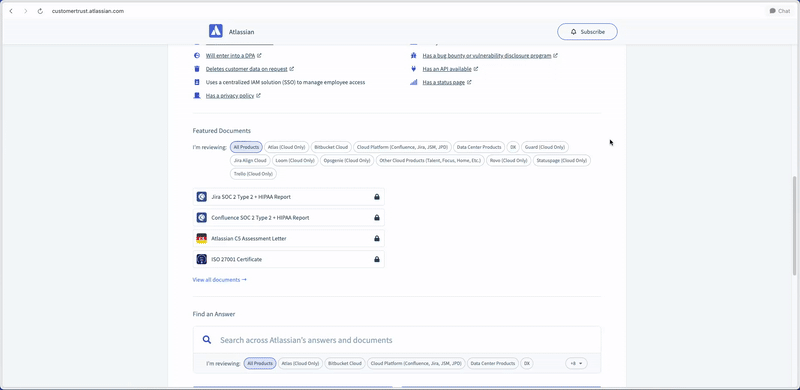
Task: Click the search magnifier icon
Action: coord(207,339)
